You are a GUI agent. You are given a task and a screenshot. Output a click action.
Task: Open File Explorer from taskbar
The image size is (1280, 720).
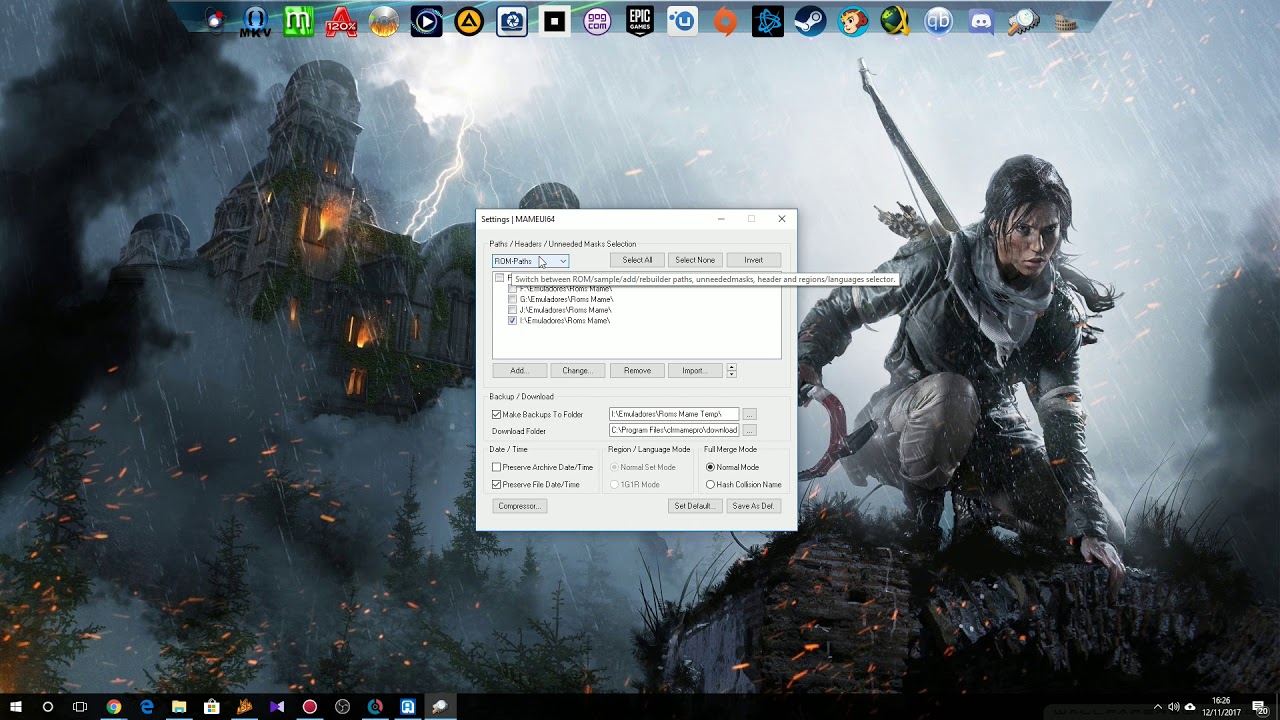tap(179, 707)
